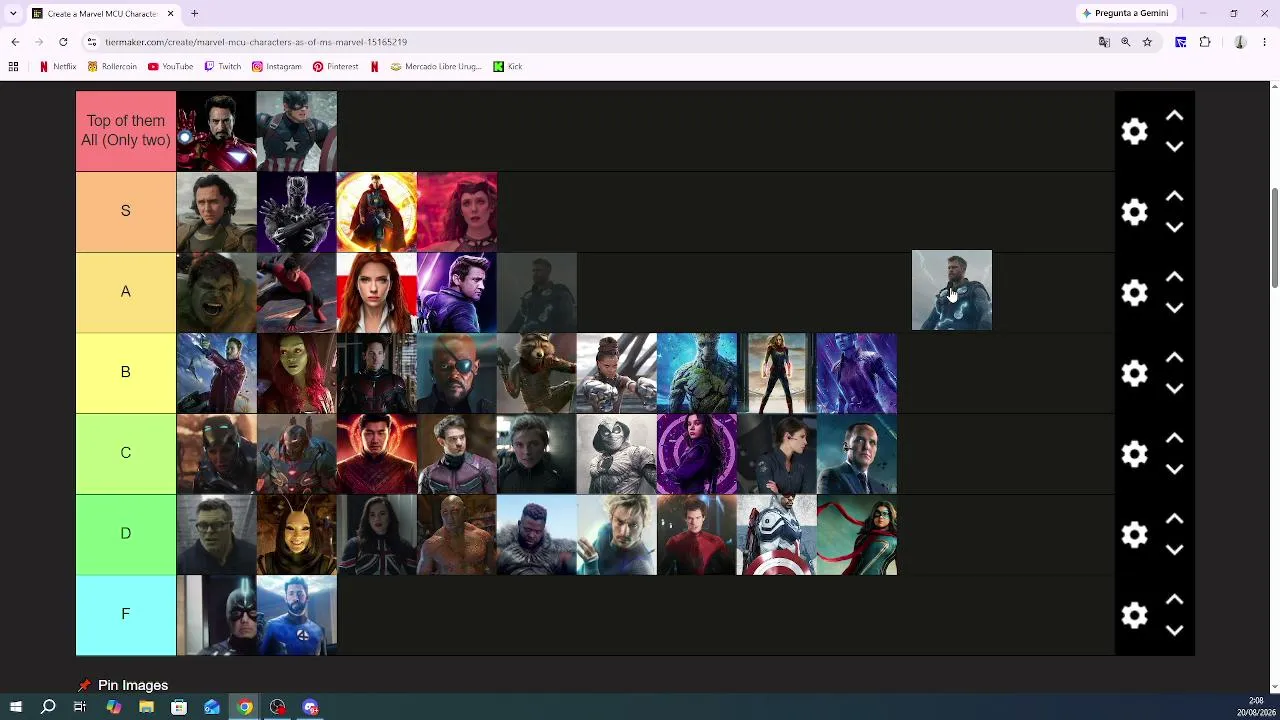
Task: Reload the TierMaker page
Action: pyautogui.click(x=63, y=42)
